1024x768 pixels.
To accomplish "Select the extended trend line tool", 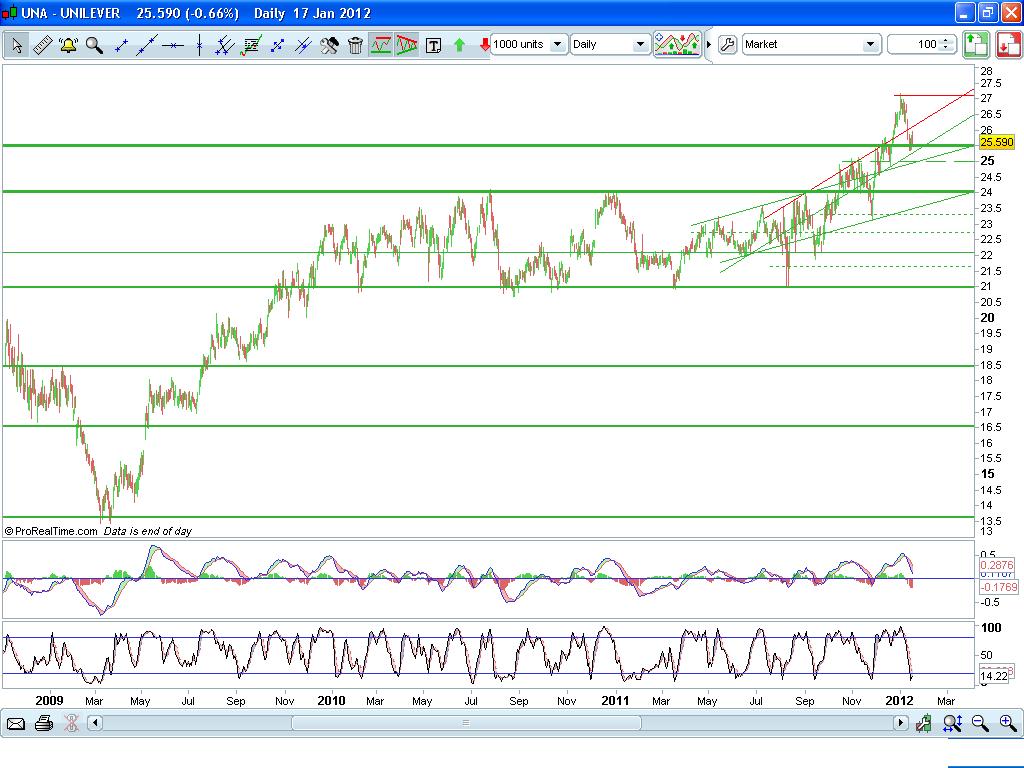I will pos(147,45).
